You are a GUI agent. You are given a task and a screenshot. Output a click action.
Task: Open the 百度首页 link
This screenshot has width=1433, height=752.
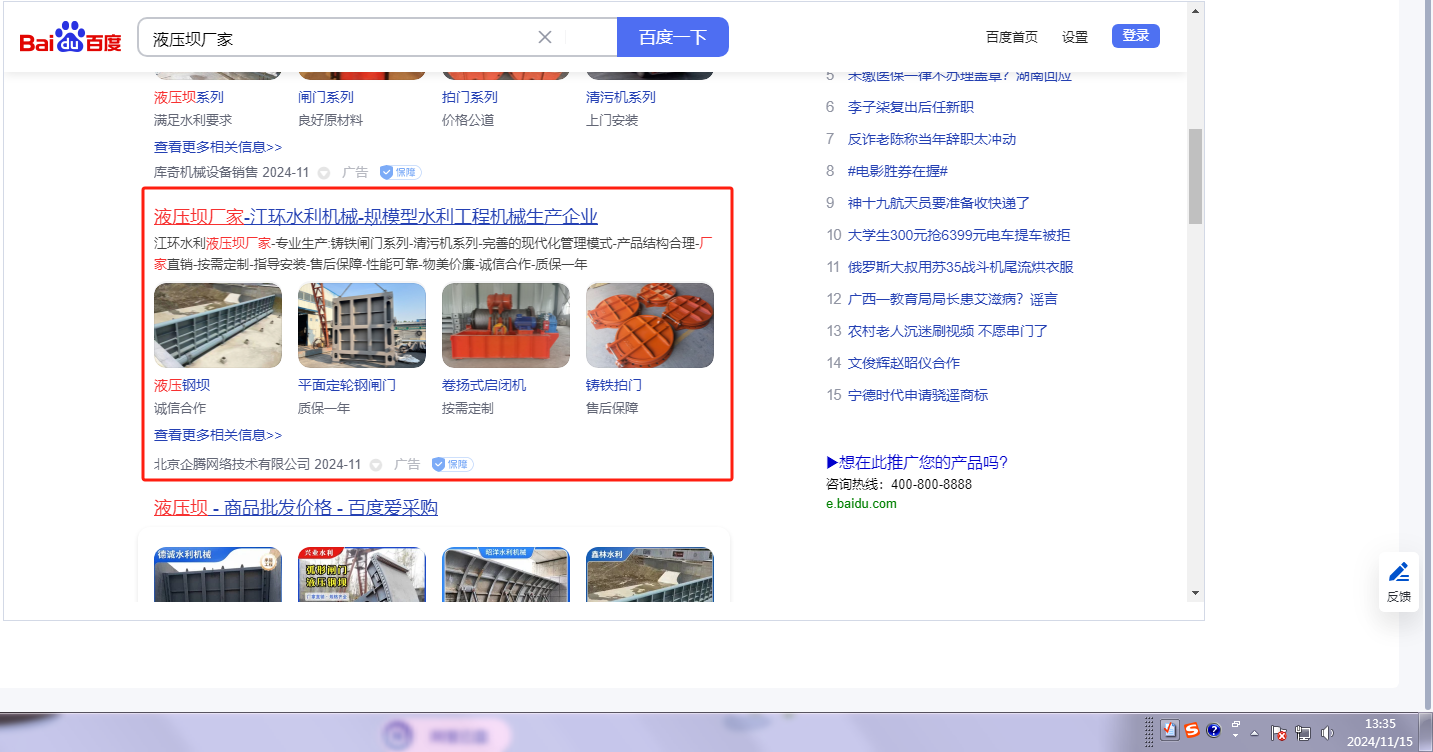[1012, 37]
